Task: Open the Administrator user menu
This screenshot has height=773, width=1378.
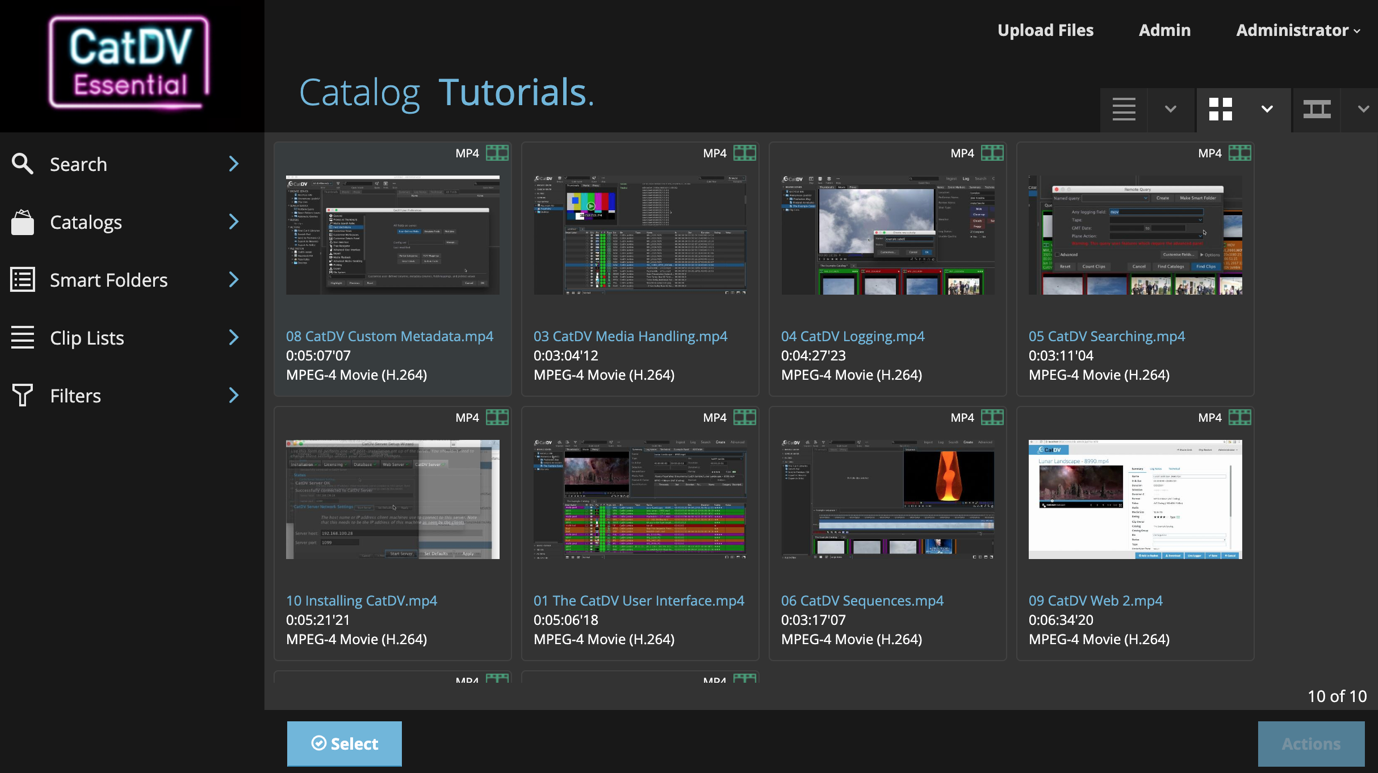Action: click(1298, 30)
